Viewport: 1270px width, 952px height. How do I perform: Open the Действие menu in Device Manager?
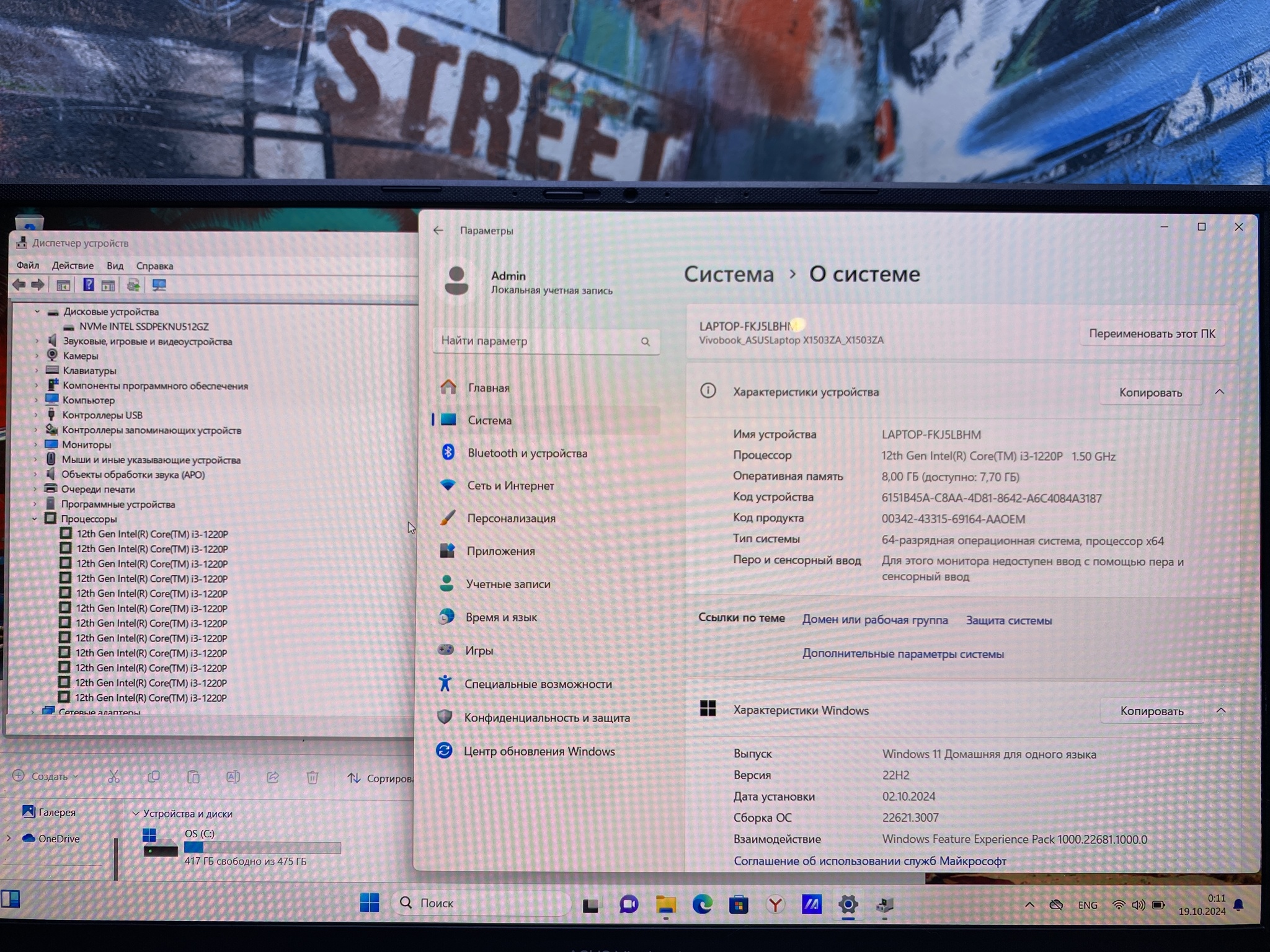click(73, 266)
